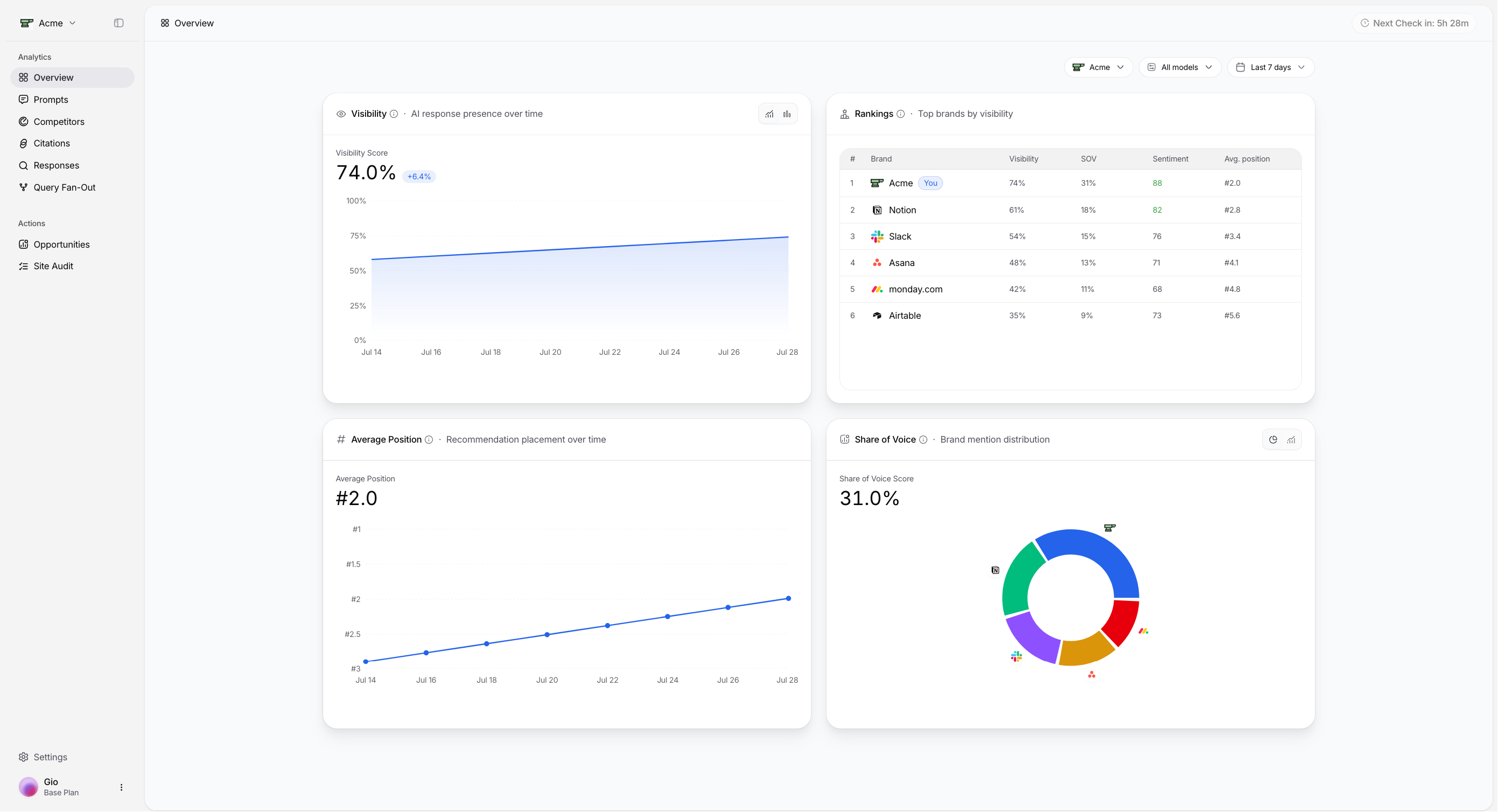The height and width of the screenshot is (812, 1498).
Task: Click the Slack logo on donut chart
Action: coord(1017,657)
